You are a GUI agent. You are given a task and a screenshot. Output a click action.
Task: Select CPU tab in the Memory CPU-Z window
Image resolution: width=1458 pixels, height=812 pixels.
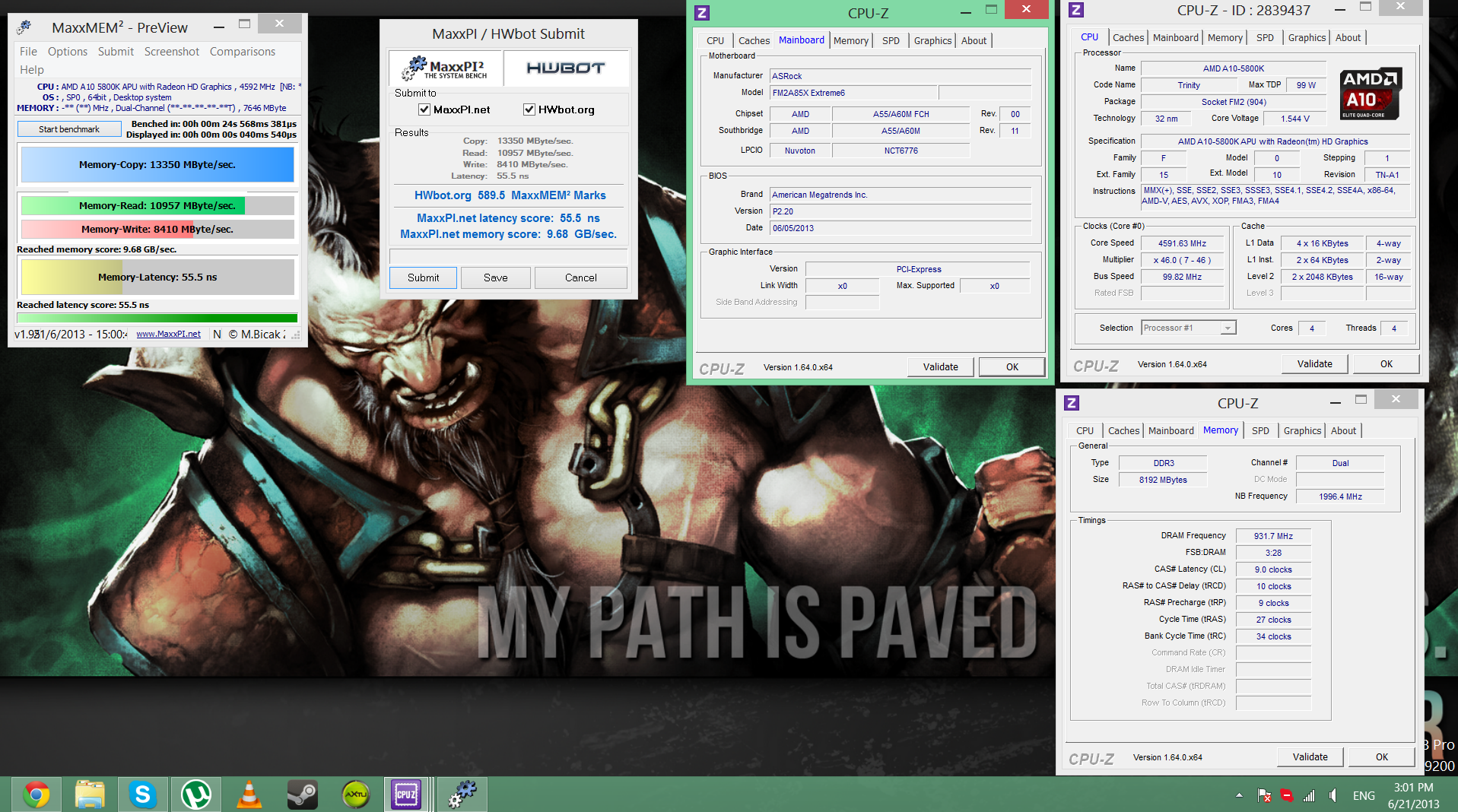click(1085, 431)
